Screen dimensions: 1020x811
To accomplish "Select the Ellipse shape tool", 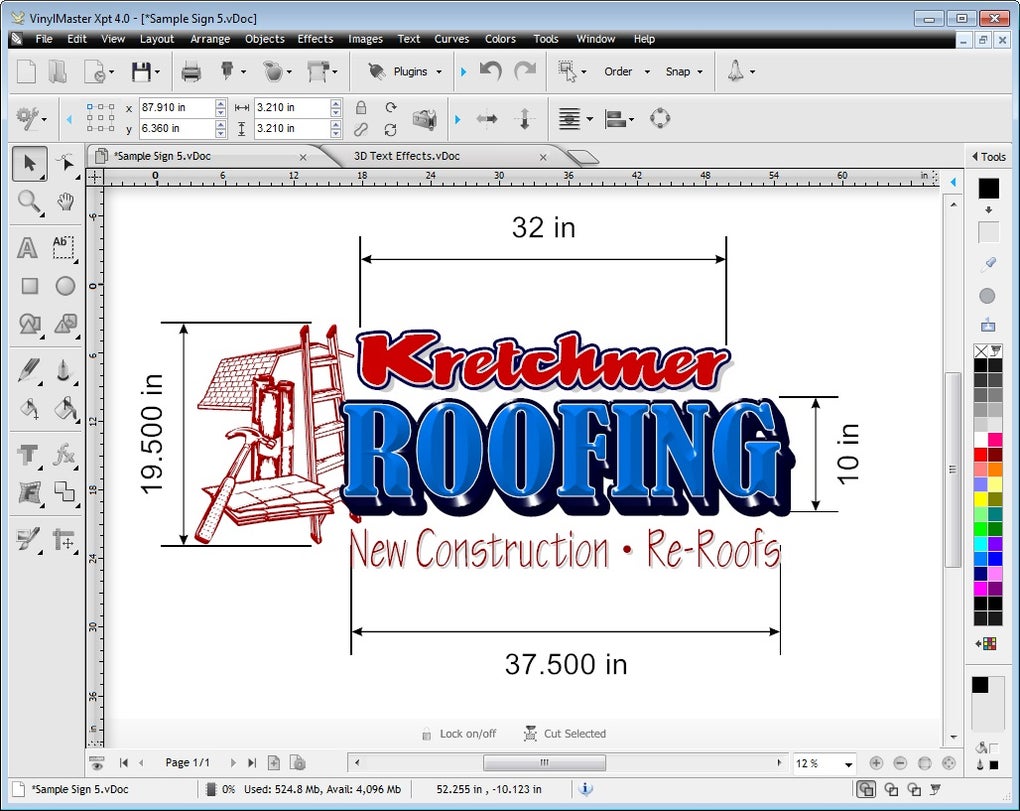I will click(65, 286).
